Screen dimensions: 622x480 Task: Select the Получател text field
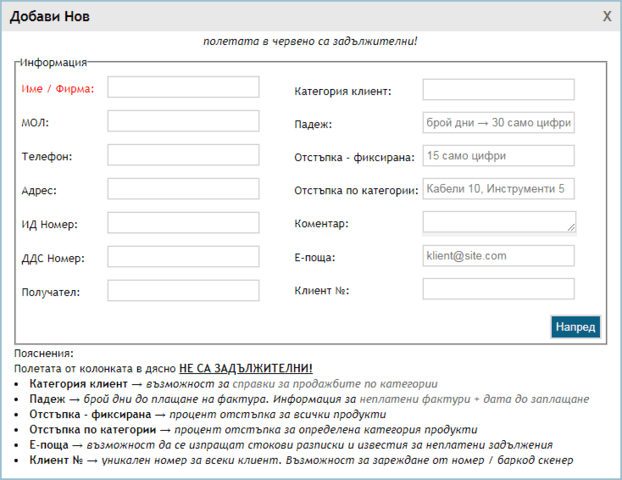click(183, 291)
